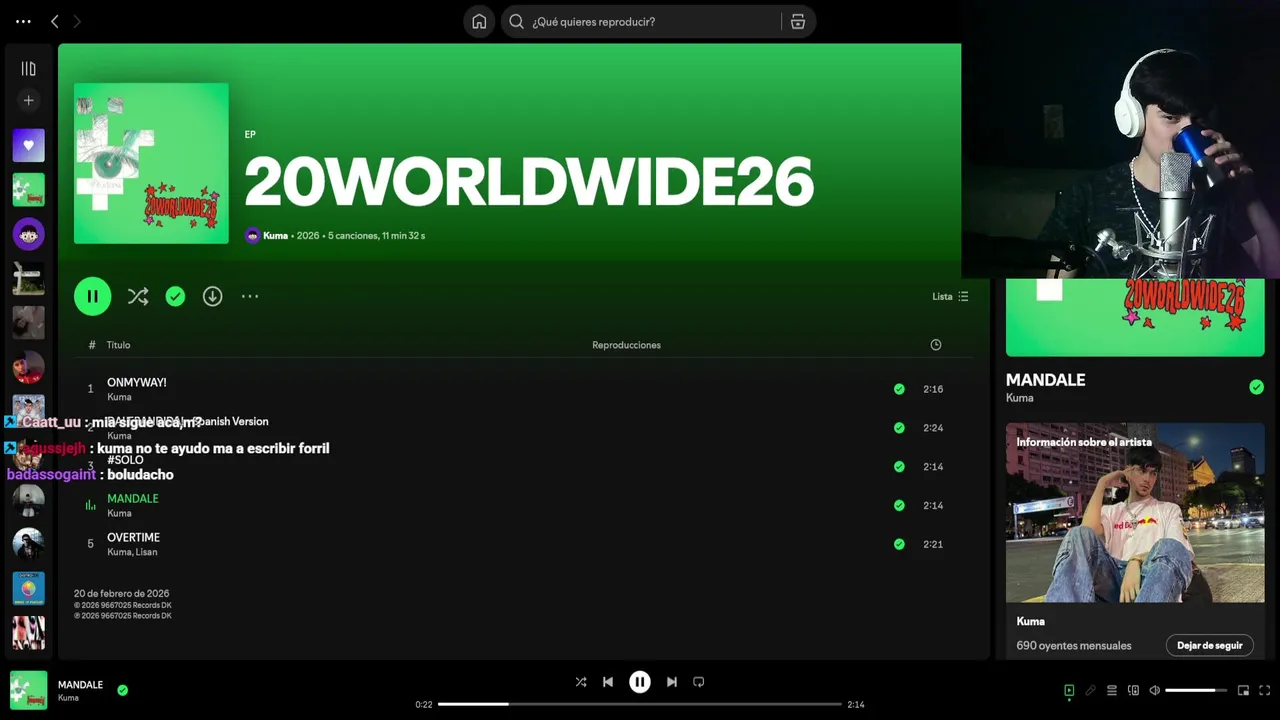Select the MANDALE track in the list
The height and width of the screenshot is (720, 1280).
pyautogui.click(x=133, y=498)
